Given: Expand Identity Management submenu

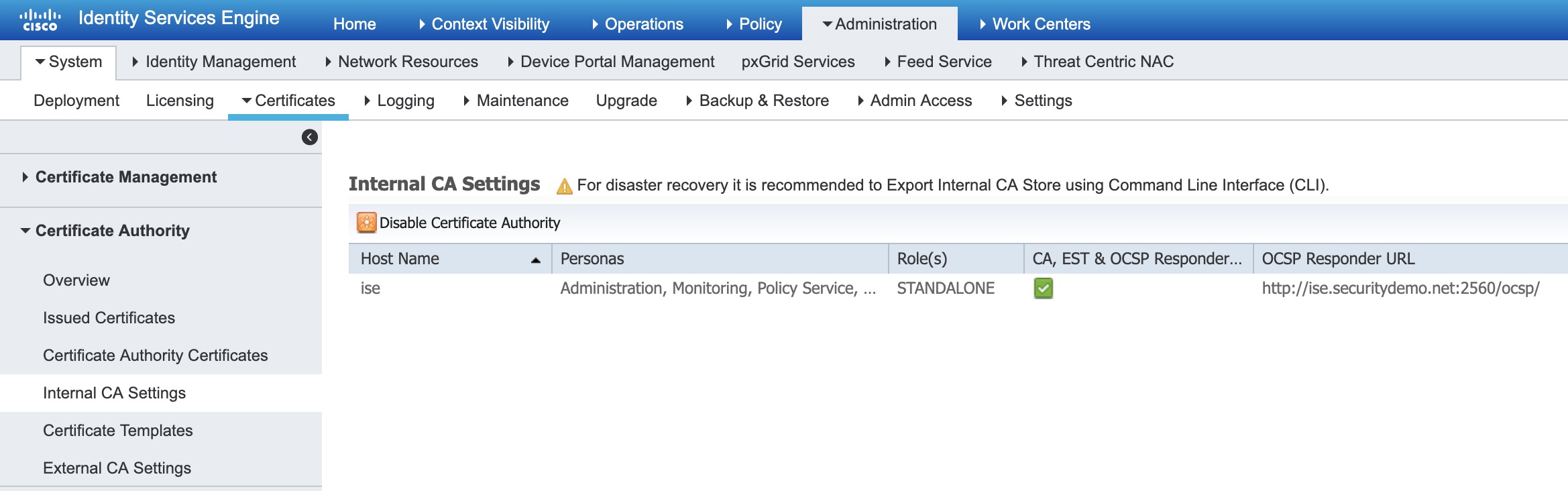Looking at the screenshot, I should [x=214, y=62].
